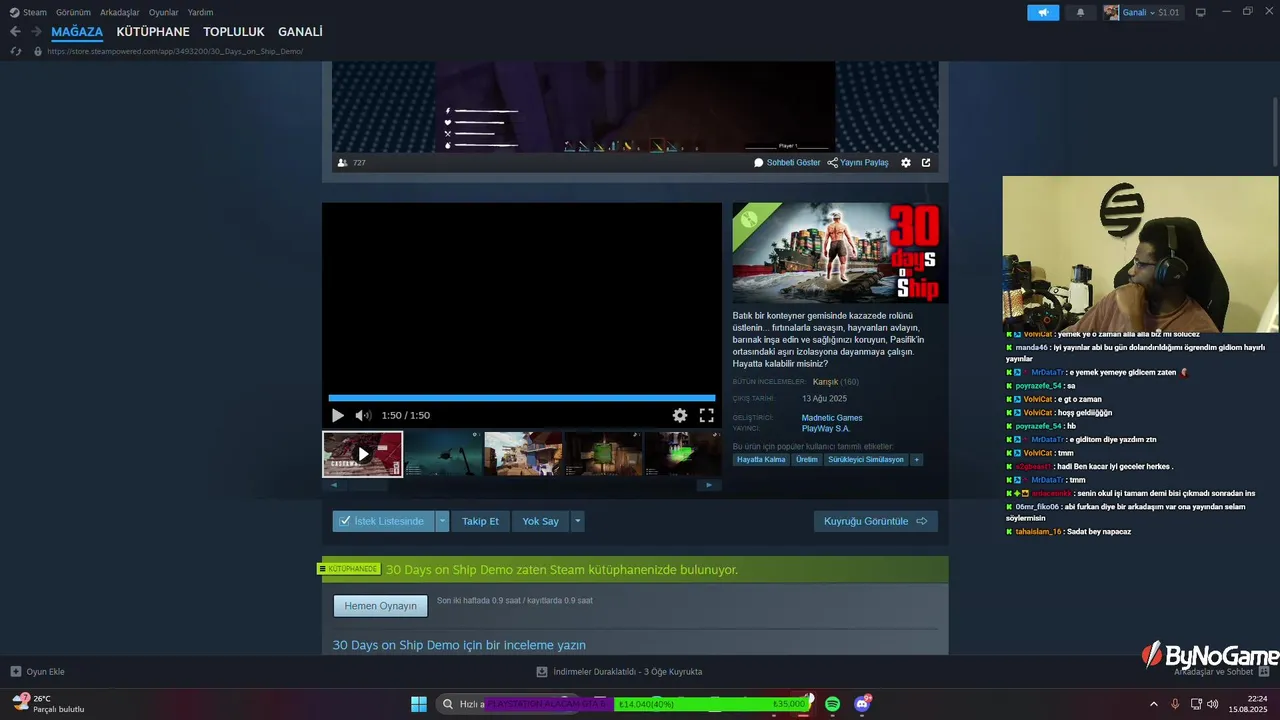Select the third screenshot thumbnail
Screen dimensions: 1280x720
coord(523,454)
